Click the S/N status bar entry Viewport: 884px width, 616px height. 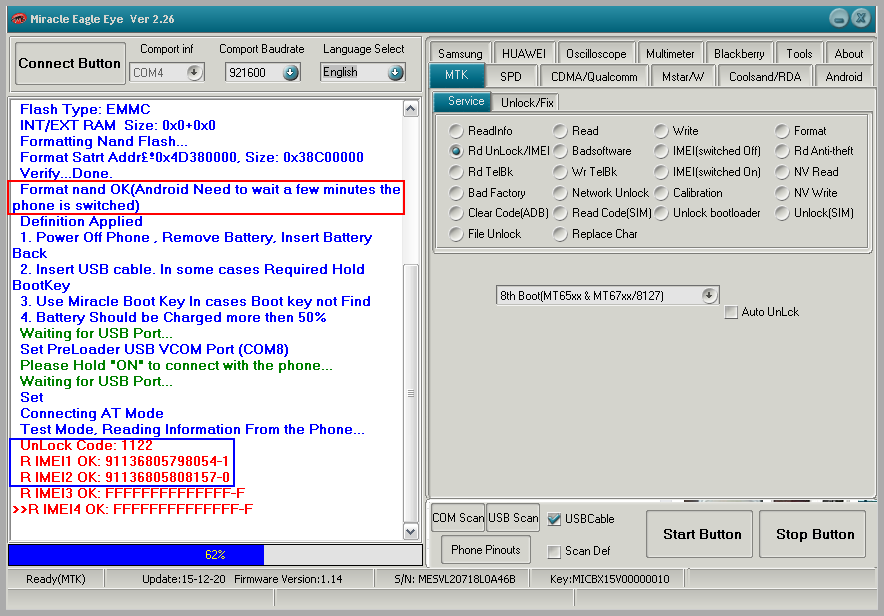[x=455, y=579]
